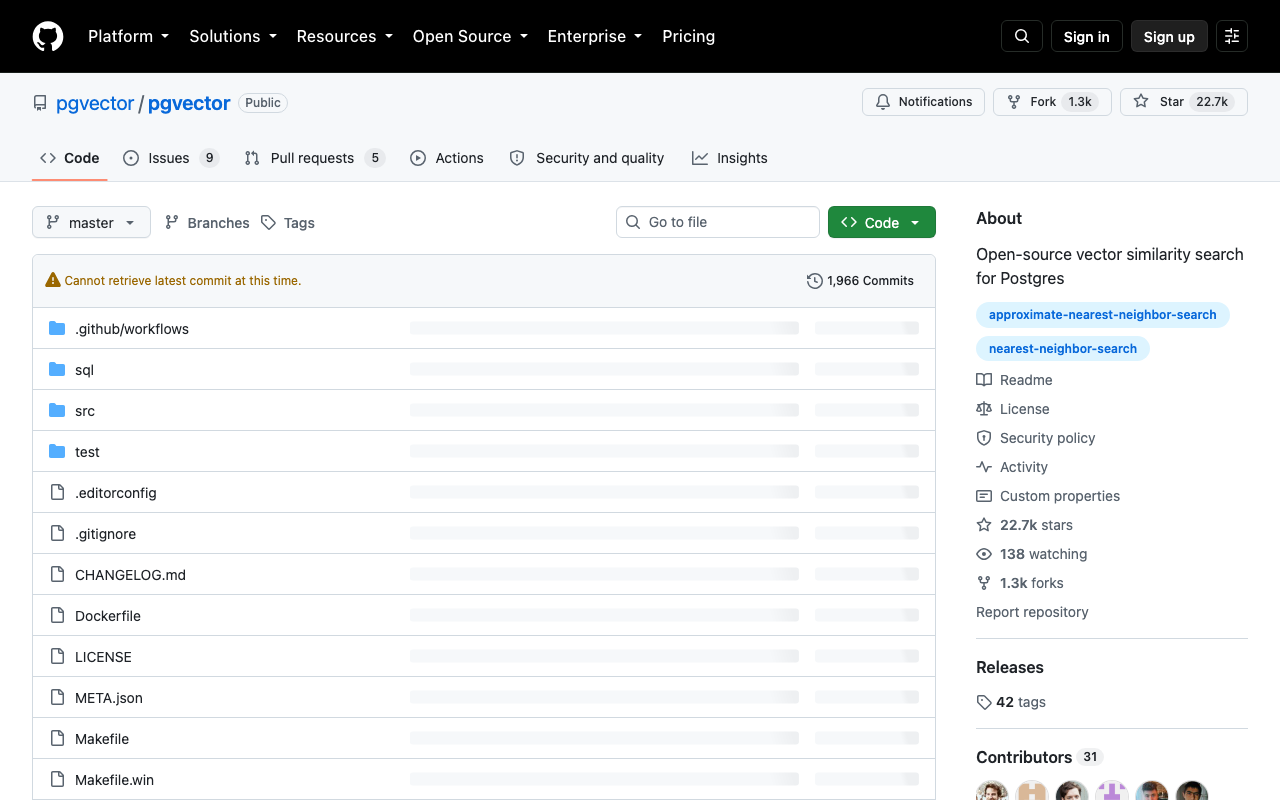Image resolution: width=1280 pixels, height=800 pixels.
Task: Focus the Go to file field
Action: point(718,222)
